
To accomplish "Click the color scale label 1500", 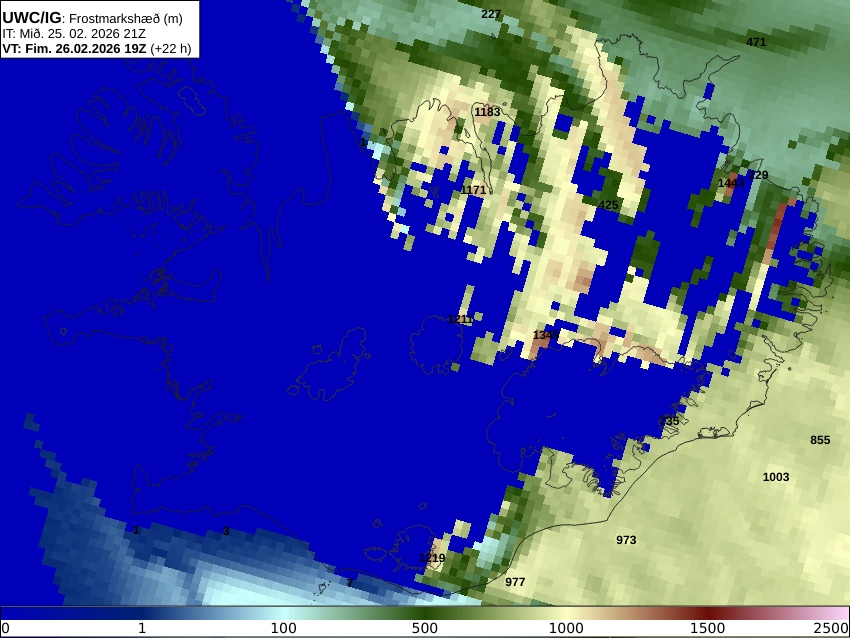I will click(x=708, y=628).
